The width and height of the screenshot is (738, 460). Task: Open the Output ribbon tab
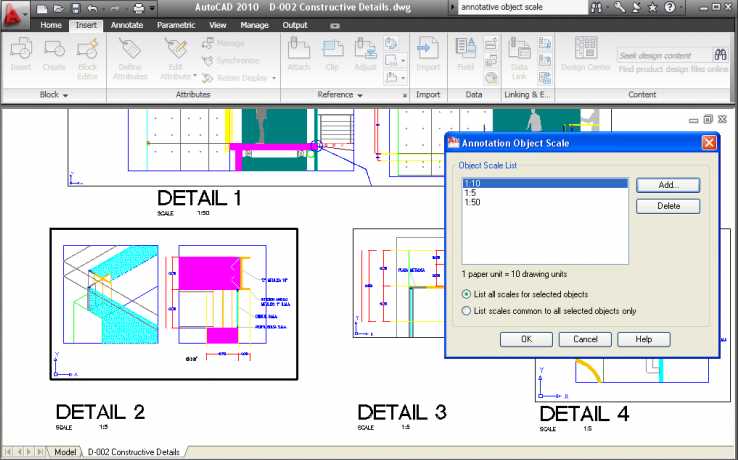coord(295,25)
